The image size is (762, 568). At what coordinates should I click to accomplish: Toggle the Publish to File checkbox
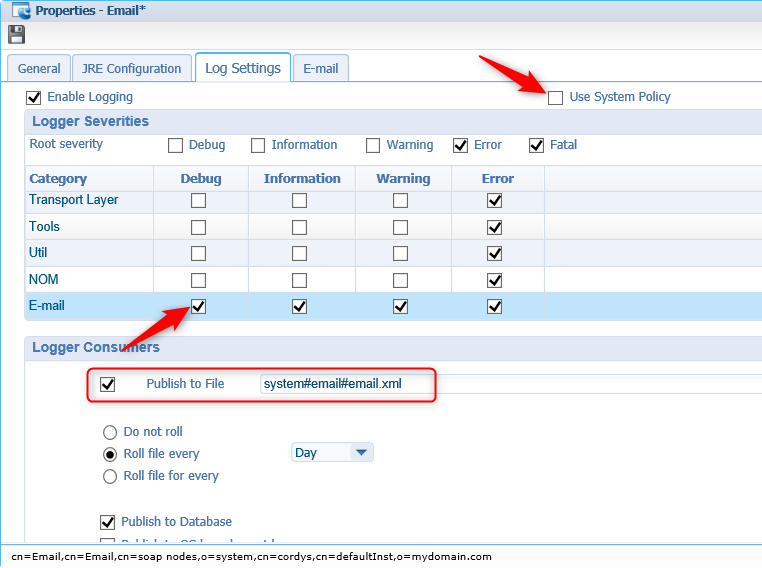pos(108,385)
